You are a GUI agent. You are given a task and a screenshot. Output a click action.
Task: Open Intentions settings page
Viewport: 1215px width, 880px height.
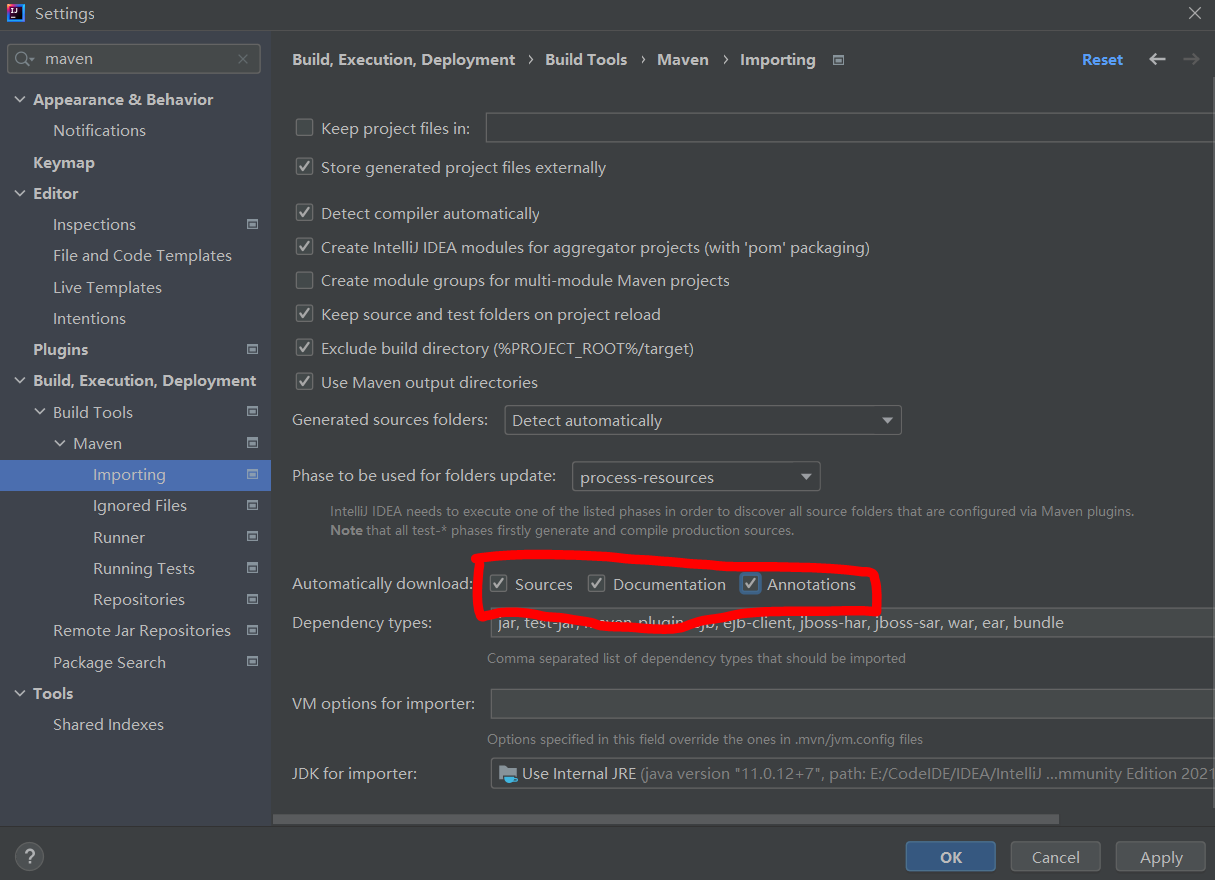89,318
